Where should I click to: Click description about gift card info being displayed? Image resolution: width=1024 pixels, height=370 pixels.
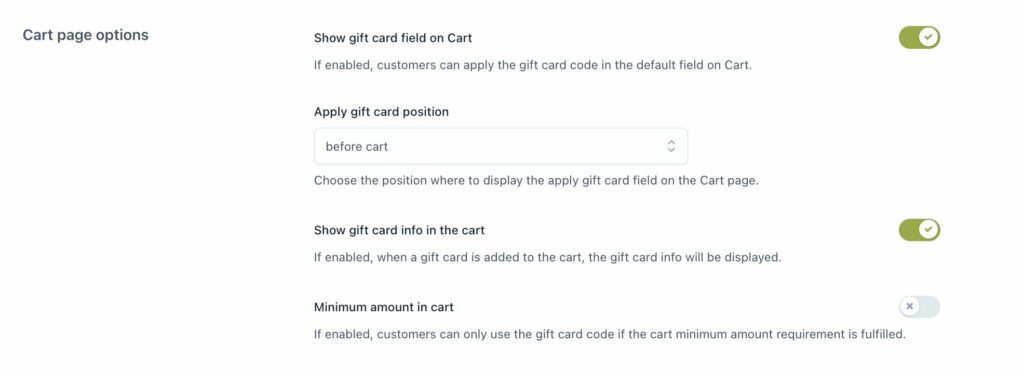(x=547, y=257)
